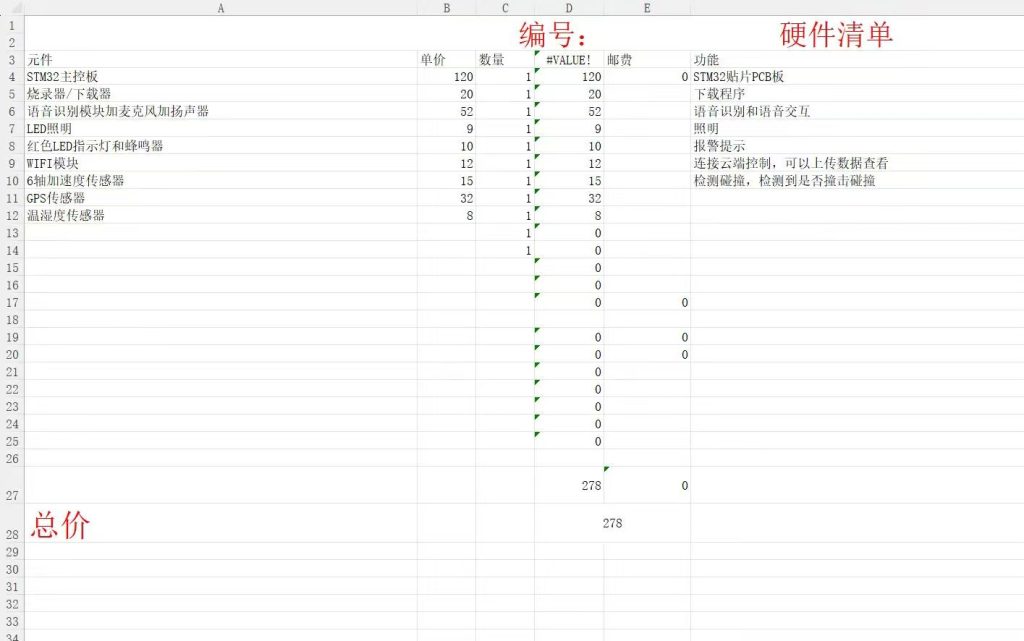Click the error triangle beside the WIFI模块 subtotal 12
The image size is (1024, 641).
click(537, 158)
